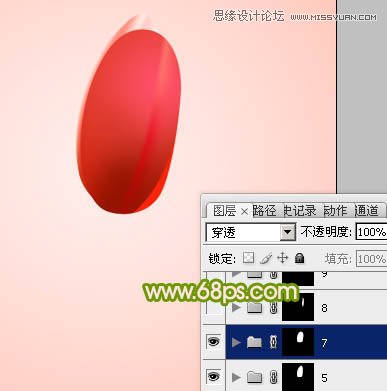
Task: Click mask link icon of group 7
Action: click(x=273, y=342)
